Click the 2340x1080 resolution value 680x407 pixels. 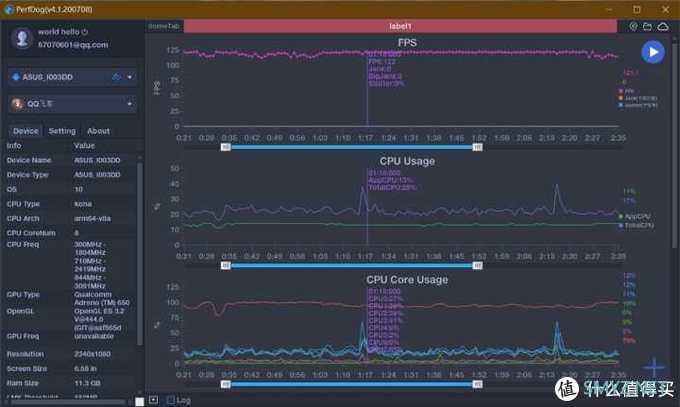point(92,354)
